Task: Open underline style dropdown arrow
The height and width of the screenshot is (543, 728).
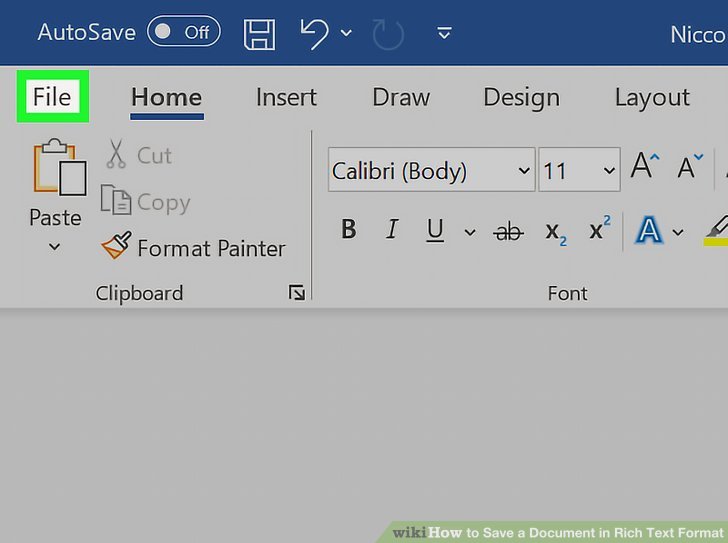Action: (x=470, y=232)
